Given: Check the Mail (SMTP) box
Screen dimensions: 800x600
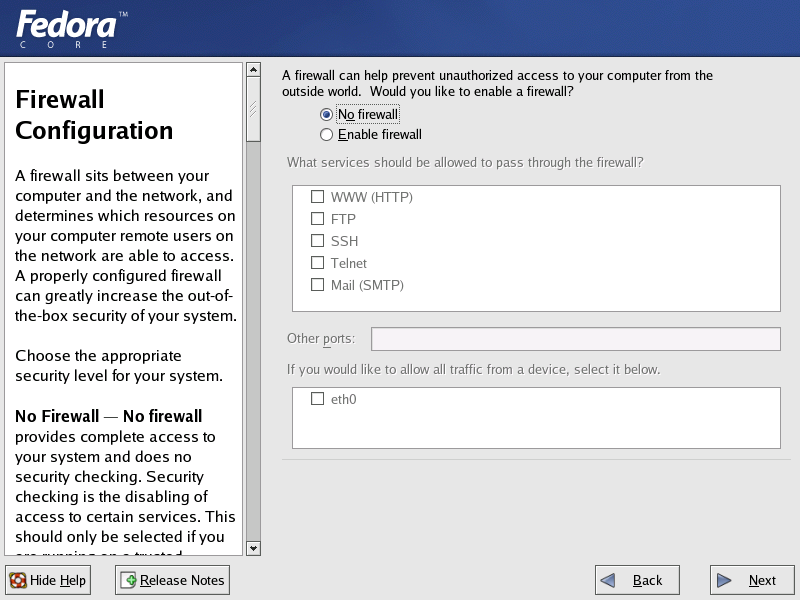Looking at the screenshot, I should point(317,284).
